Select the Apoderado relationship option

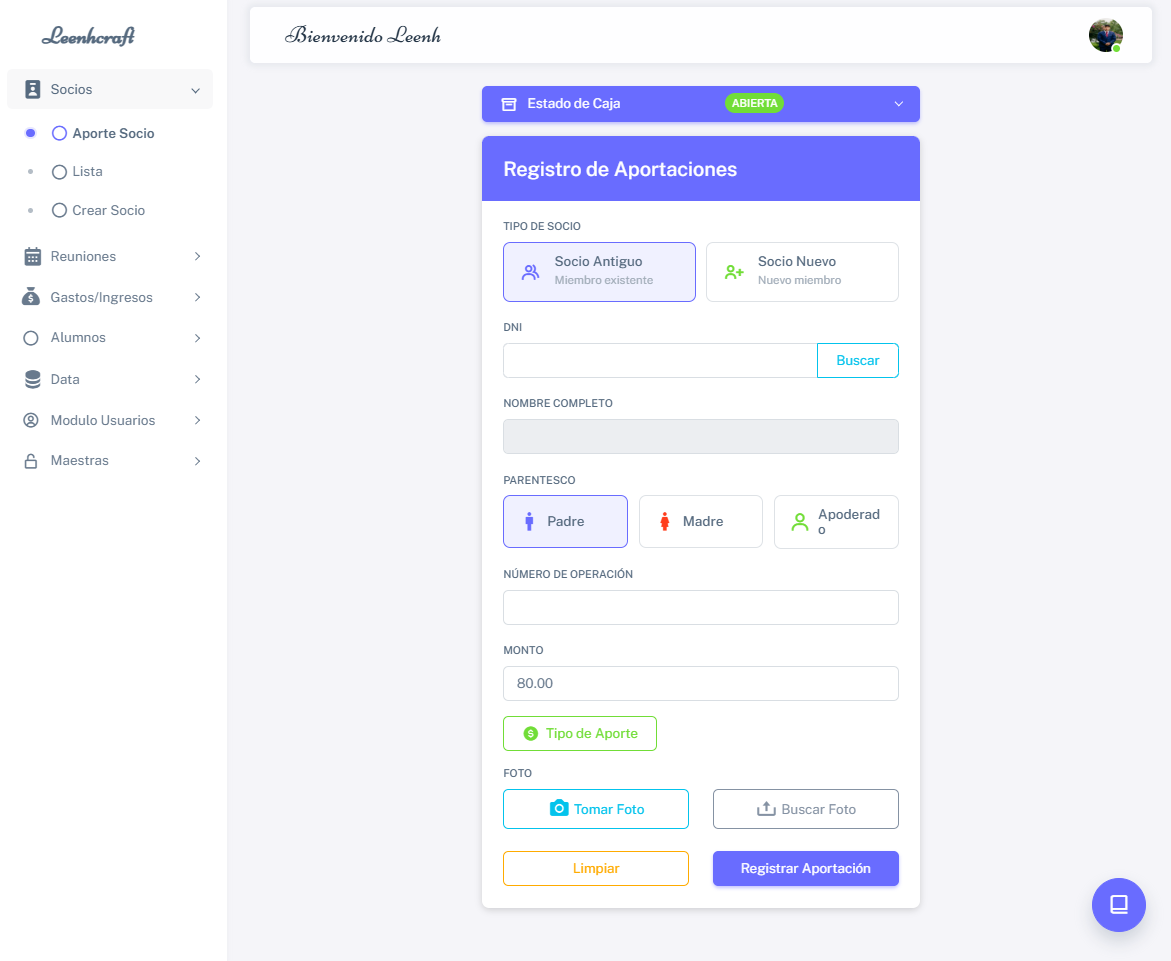pyautogui.click(x=835, y=522)
